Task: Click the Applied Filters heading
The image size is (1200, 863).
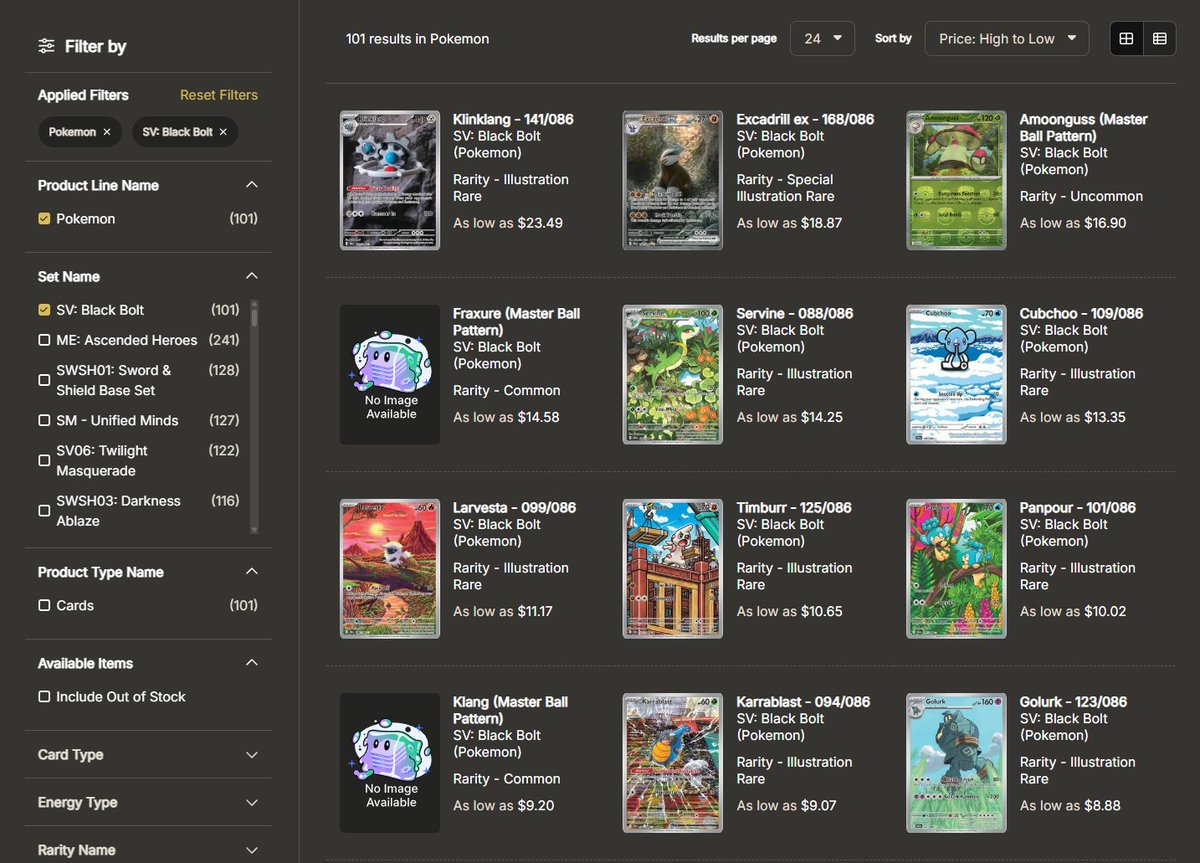Action: pos(83,95)
